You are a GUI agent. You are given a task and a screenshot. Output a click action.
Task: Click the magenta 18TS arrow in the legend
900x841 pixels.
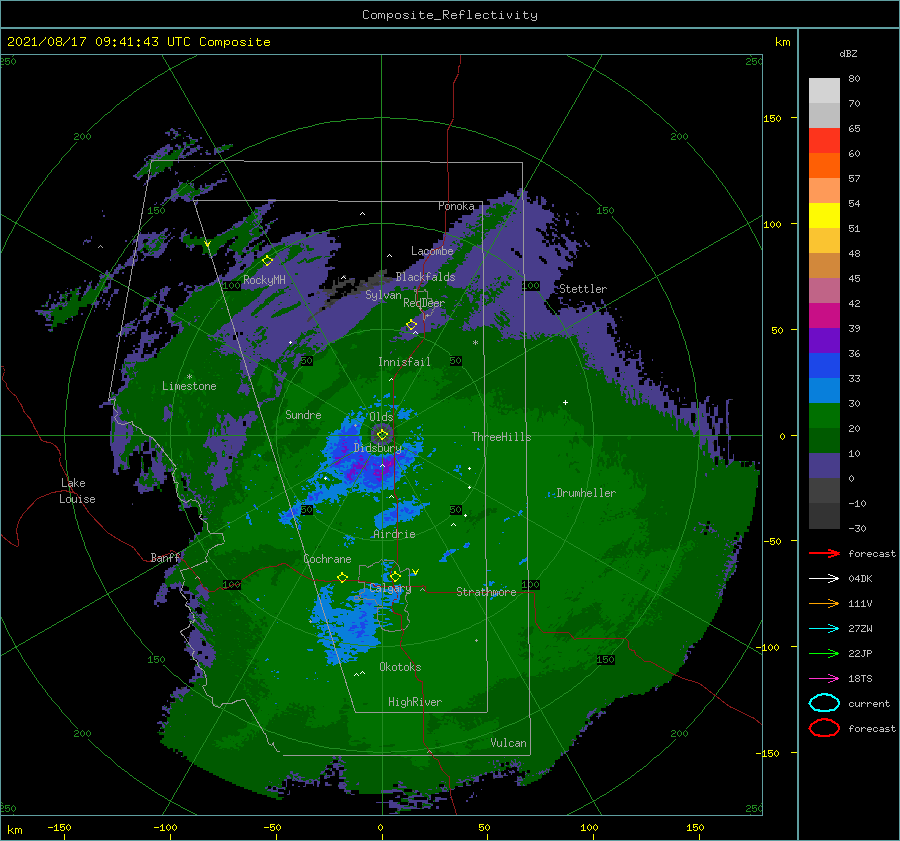(824, 678)
